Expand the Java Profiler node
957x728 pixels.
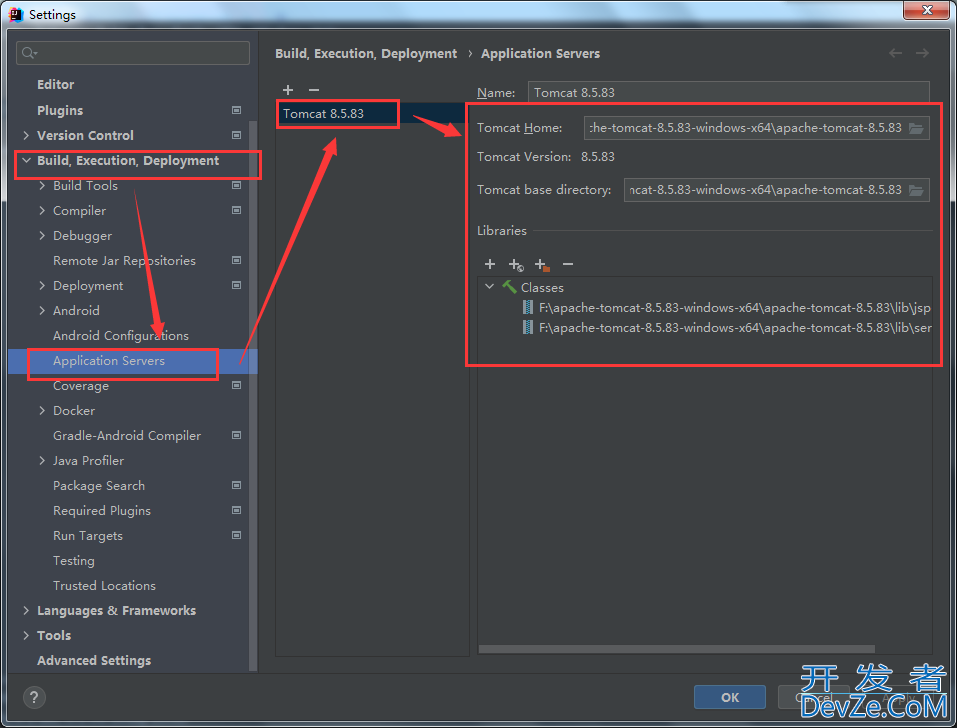42,461
